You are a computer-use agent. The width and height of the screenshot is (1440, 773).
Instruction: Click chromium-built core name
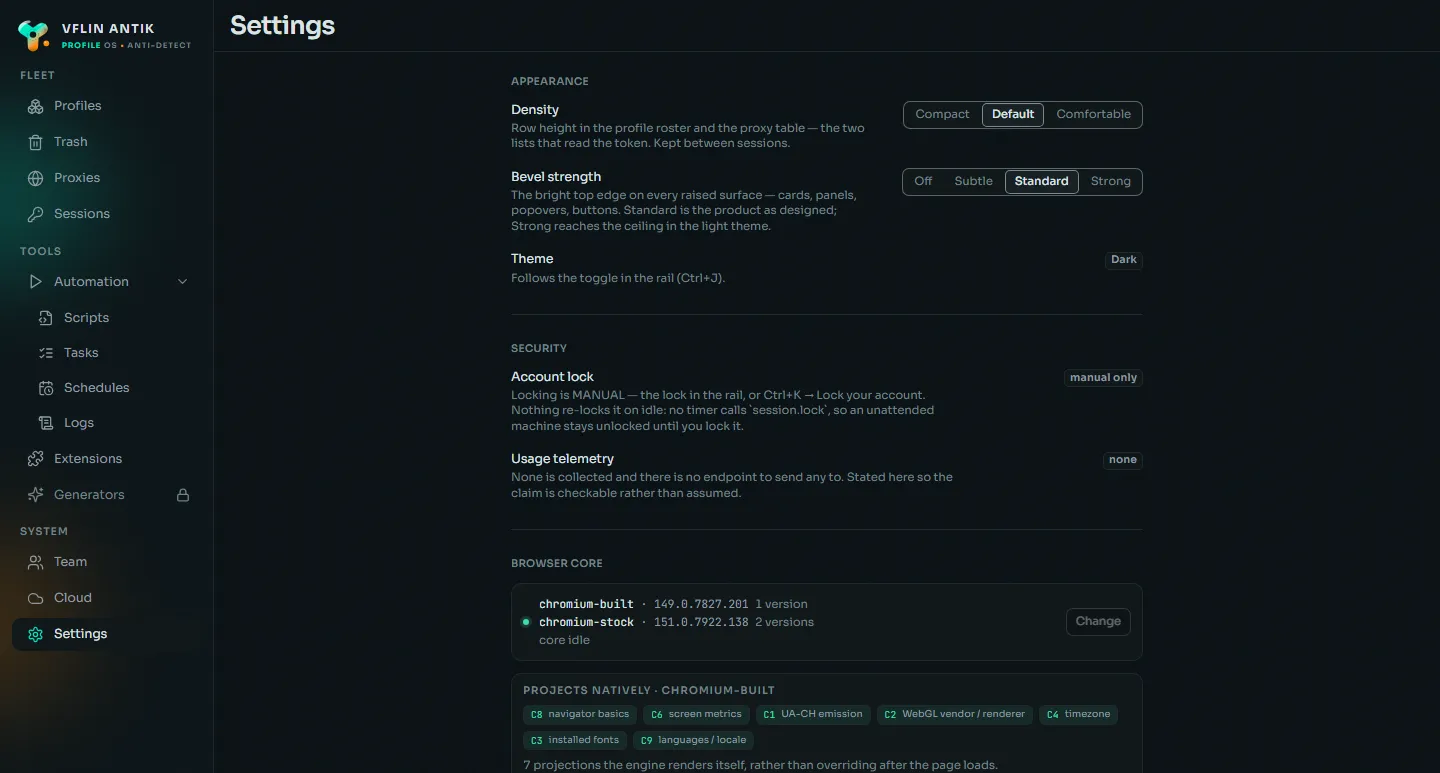pos(586,604)
